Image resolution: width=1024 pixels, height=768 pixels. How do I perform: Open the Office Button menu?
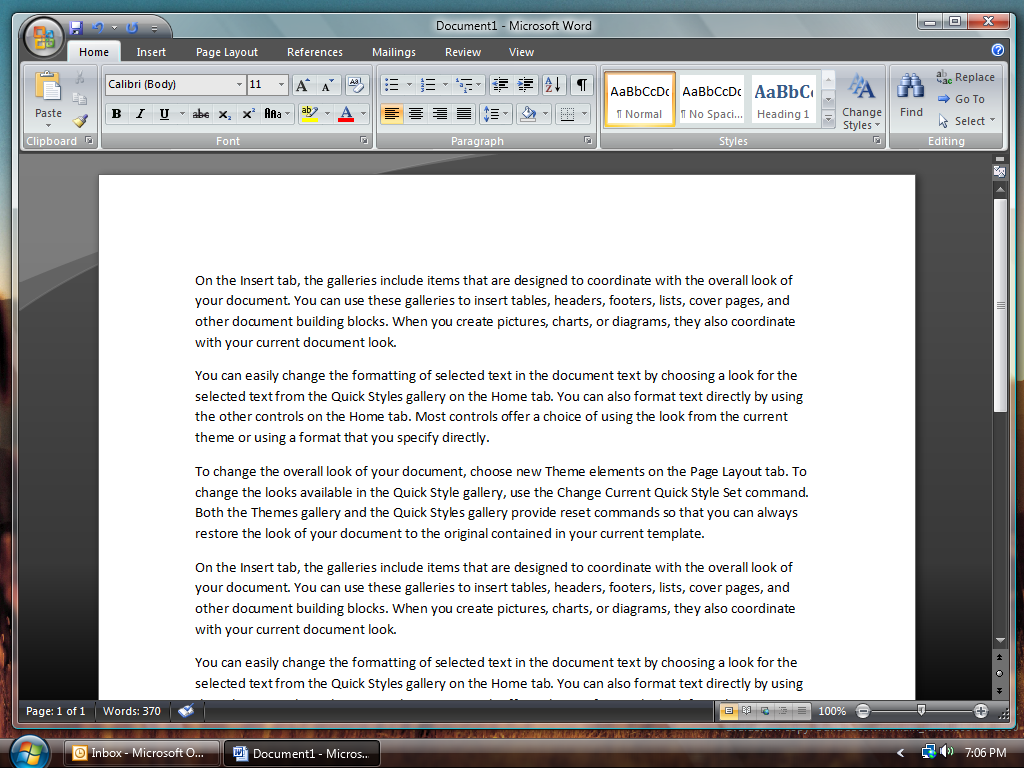pyautogui.click(x=43, y=37)
